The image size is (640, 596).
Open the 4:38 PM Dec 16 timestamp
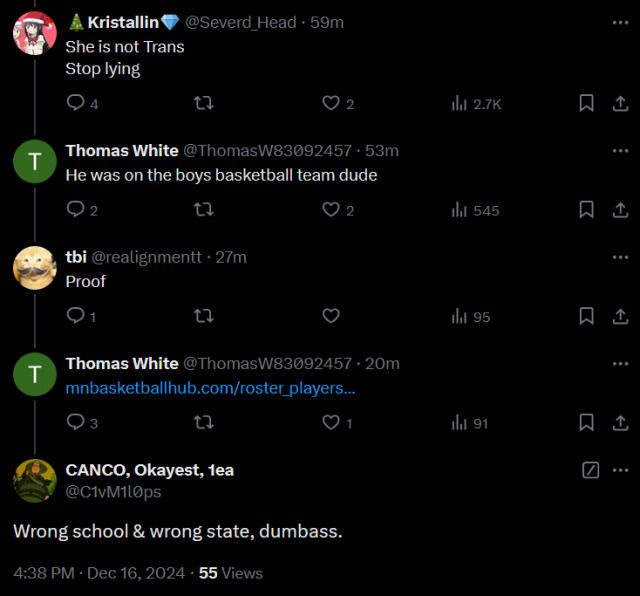click(x=99, y=573)
